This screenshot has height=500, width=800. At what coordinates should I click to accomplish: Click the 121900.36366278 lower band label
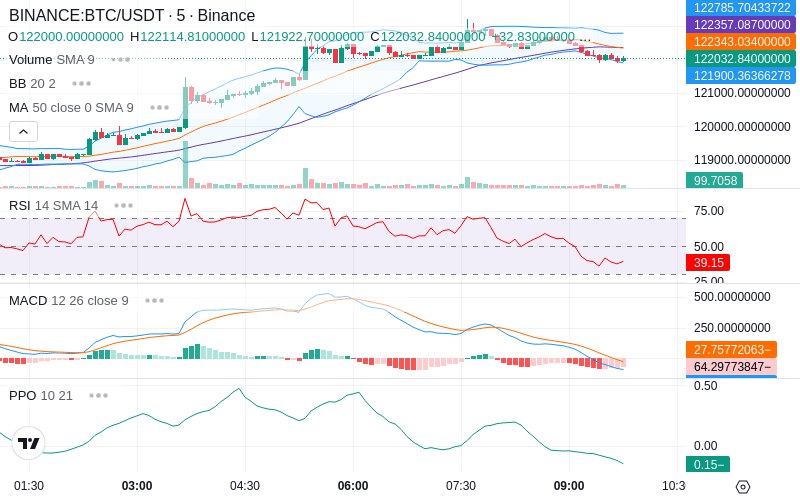[x=742, y=76]
